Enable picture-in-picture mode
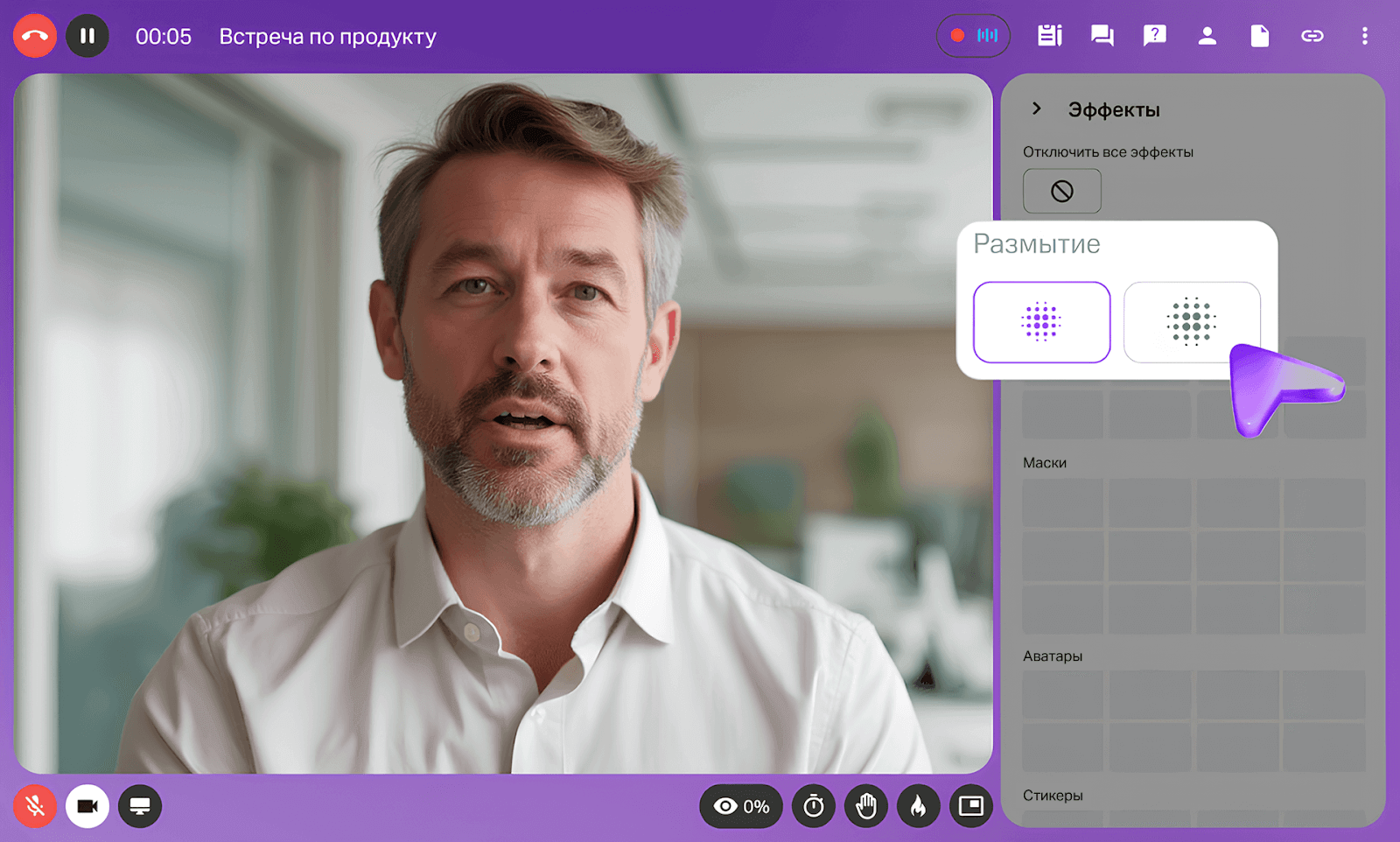The width and height of the screenshot is (1400, 842). click(x=971, y=806)
